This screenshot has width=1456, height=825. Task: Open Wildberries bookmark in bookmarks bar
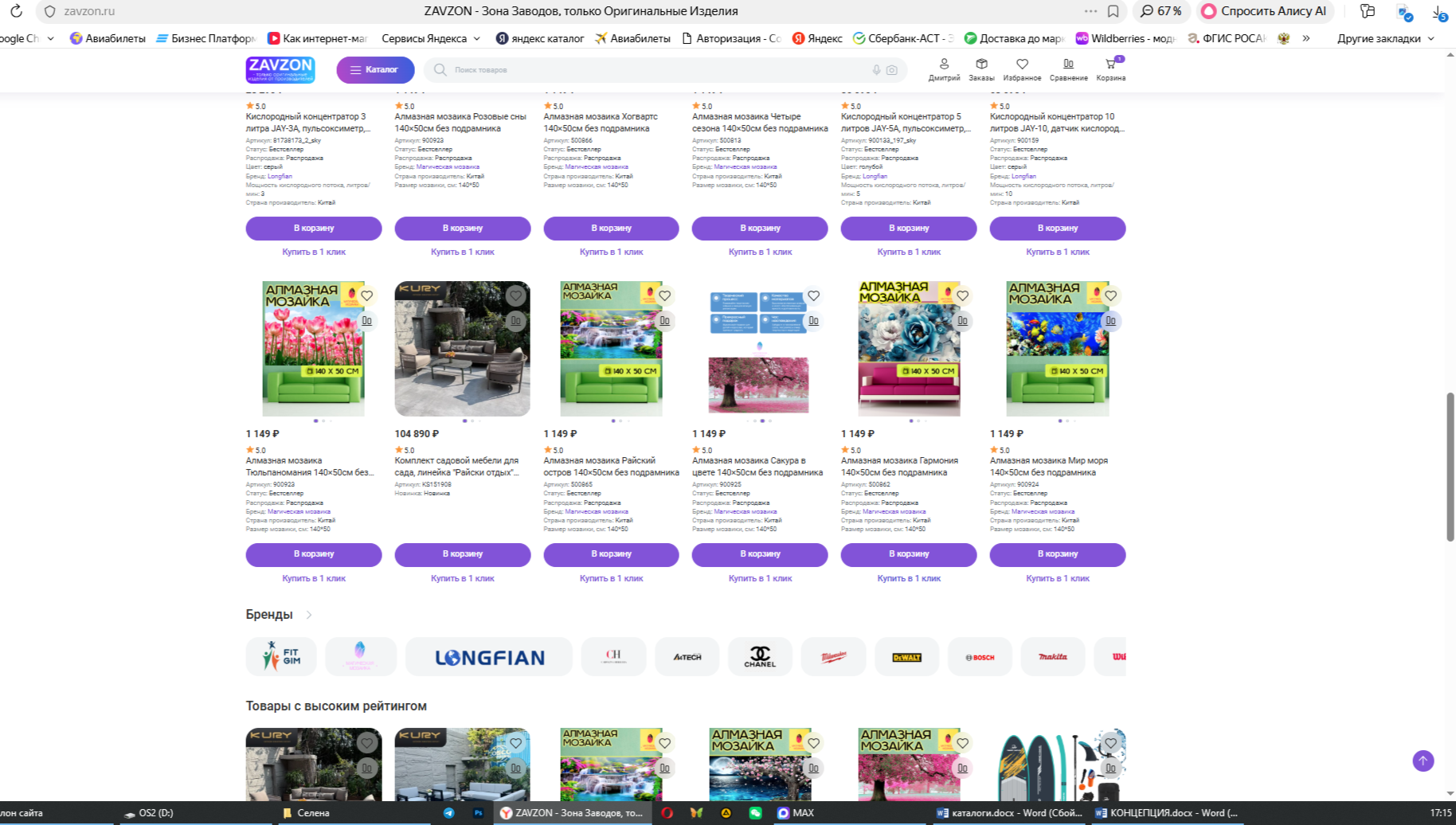click(1125, 38)
